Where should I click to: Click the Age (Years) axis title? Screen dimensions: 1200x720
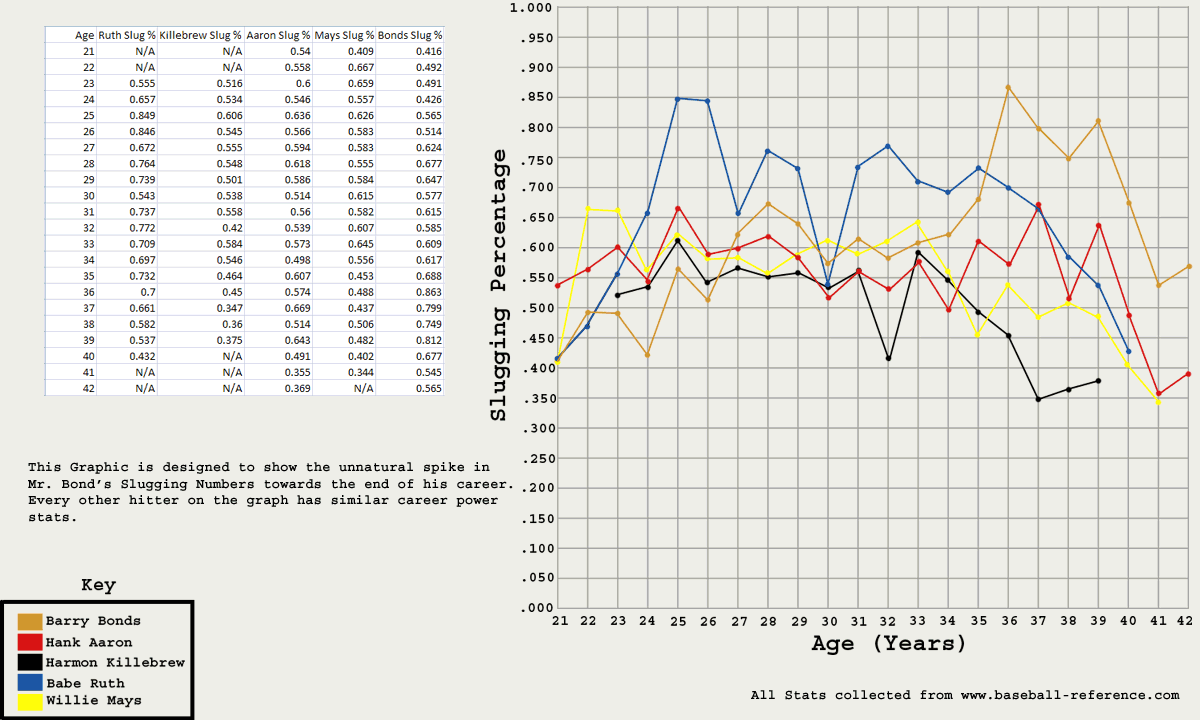click(x=889, y=643)
